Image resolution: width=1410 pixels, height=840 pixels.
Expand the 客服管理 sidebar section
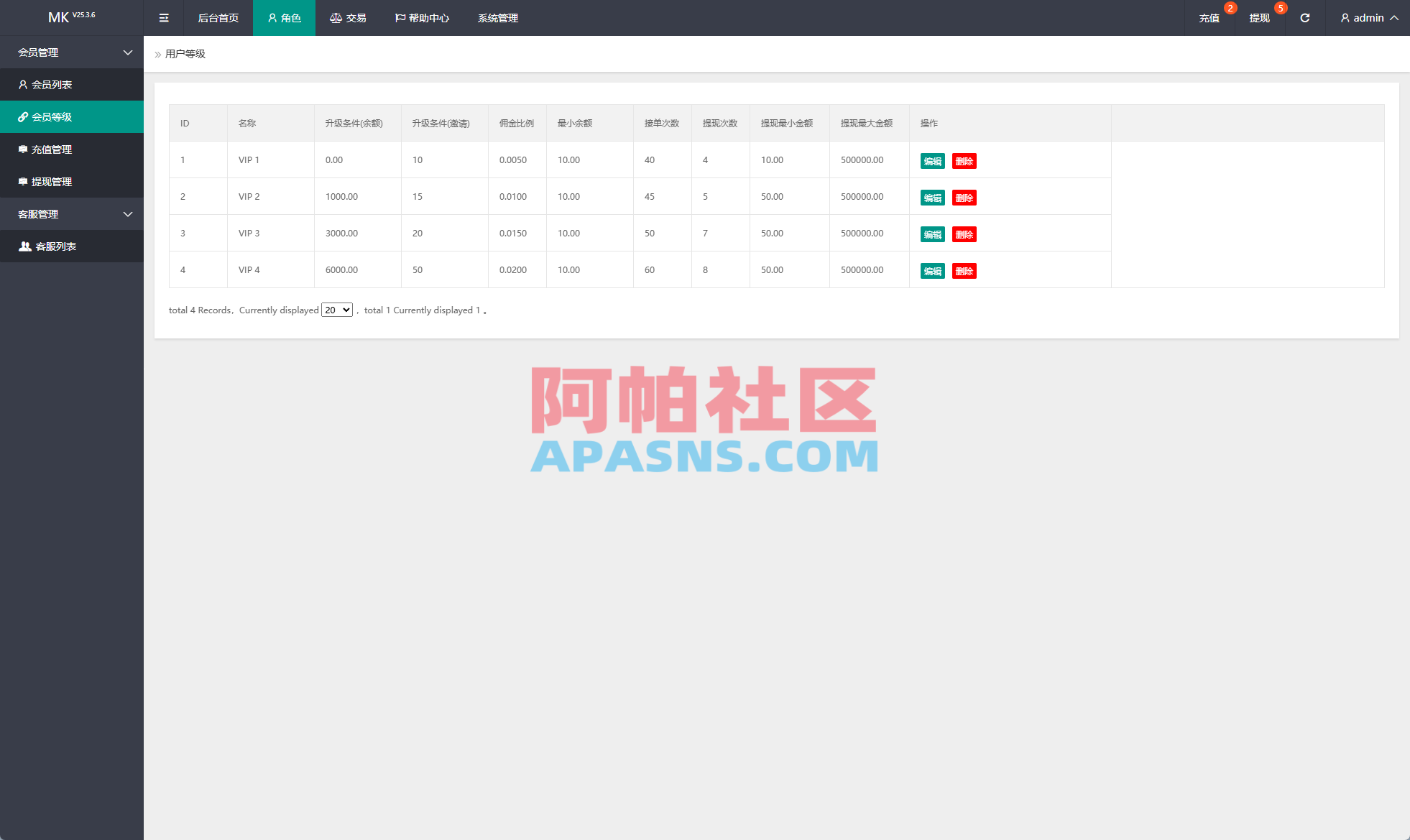click(x=72, y=214)
